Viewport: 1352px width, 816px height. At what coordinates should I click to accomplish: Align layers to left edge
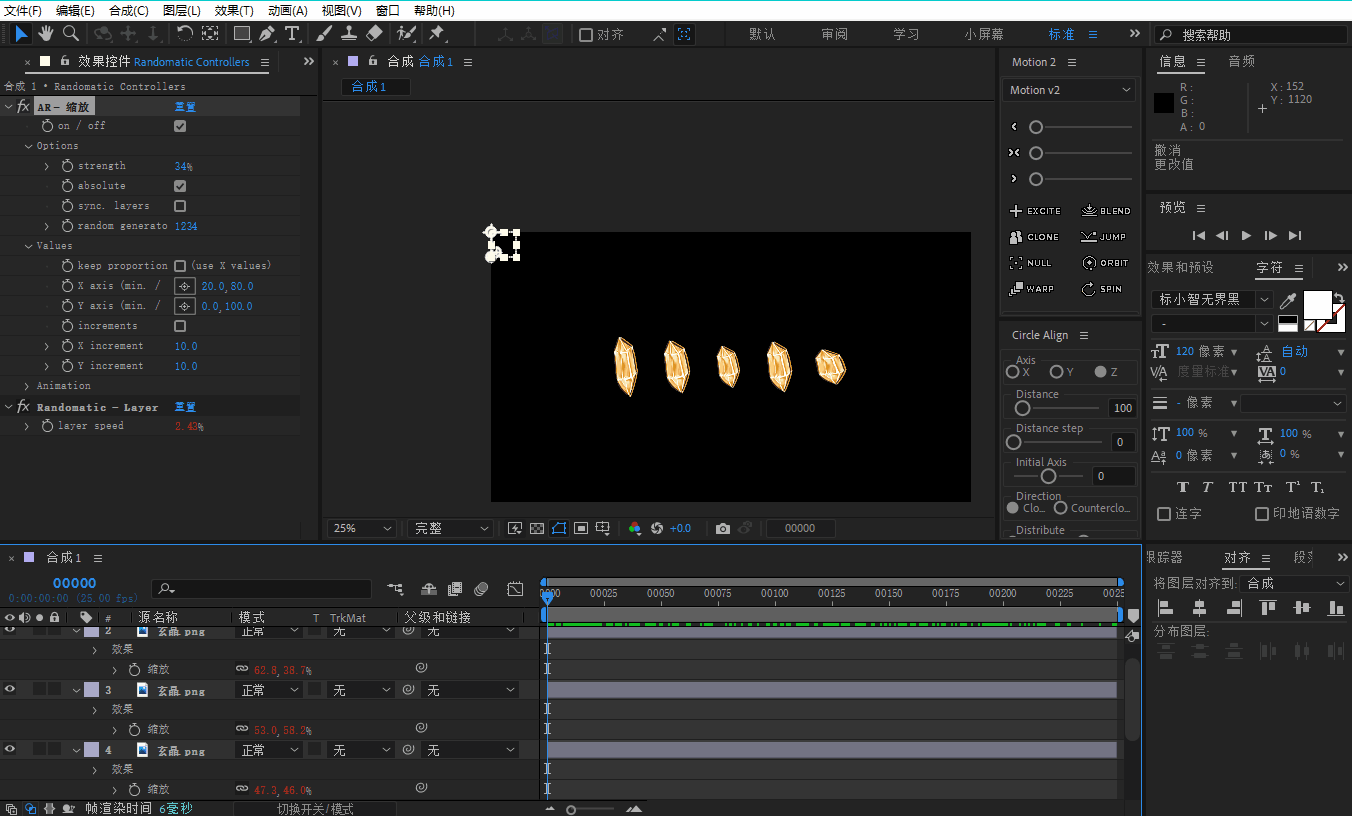(x=1165, y=607)
